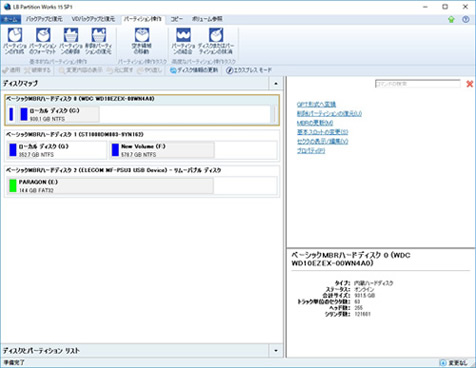476x368 pixels.
Task: Click the 変更なし status bar text
Action: point(458,363)
